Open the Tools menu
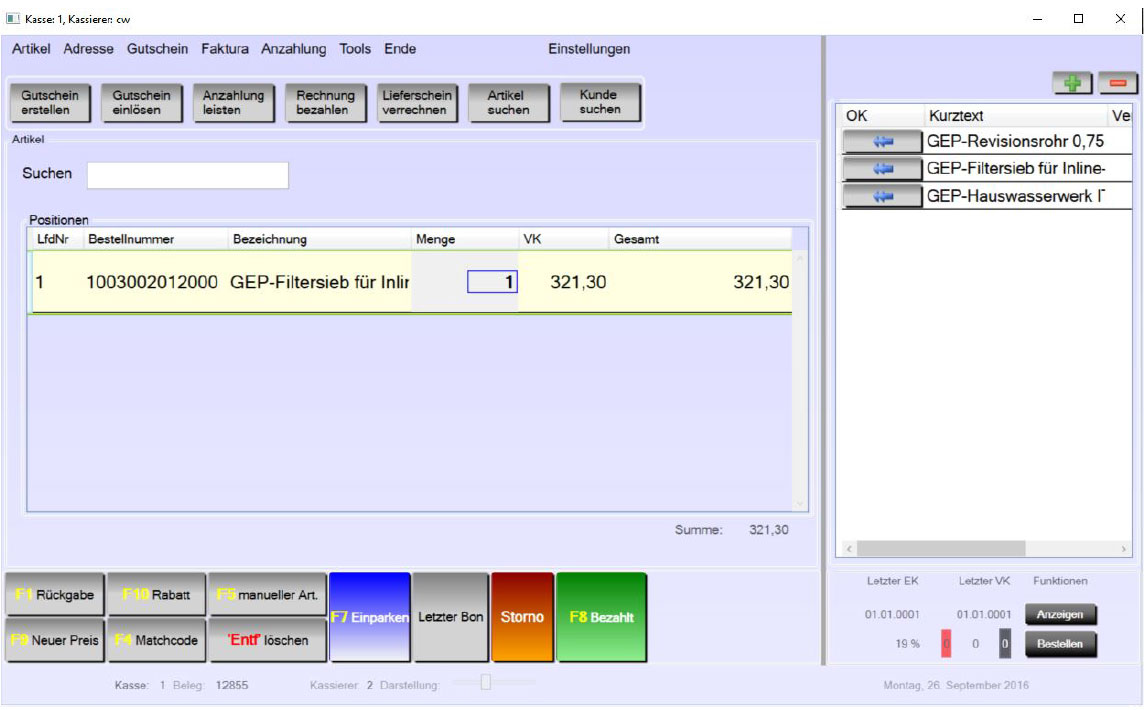The image size is (1148, 710). (x=355, y=49)
